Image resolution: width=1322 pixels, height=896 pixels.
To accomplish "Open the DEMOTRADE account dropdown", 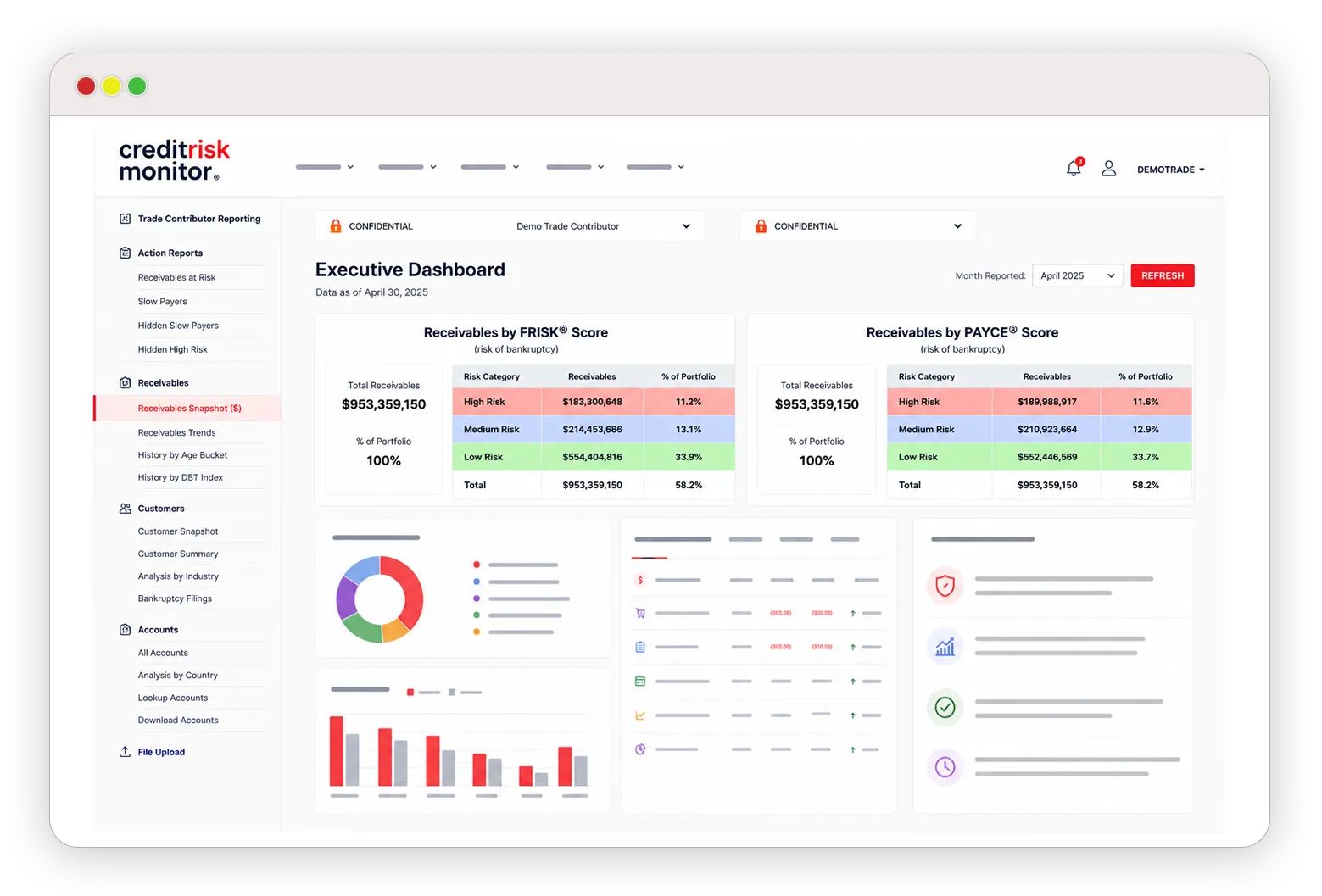I will point(1171,170).
